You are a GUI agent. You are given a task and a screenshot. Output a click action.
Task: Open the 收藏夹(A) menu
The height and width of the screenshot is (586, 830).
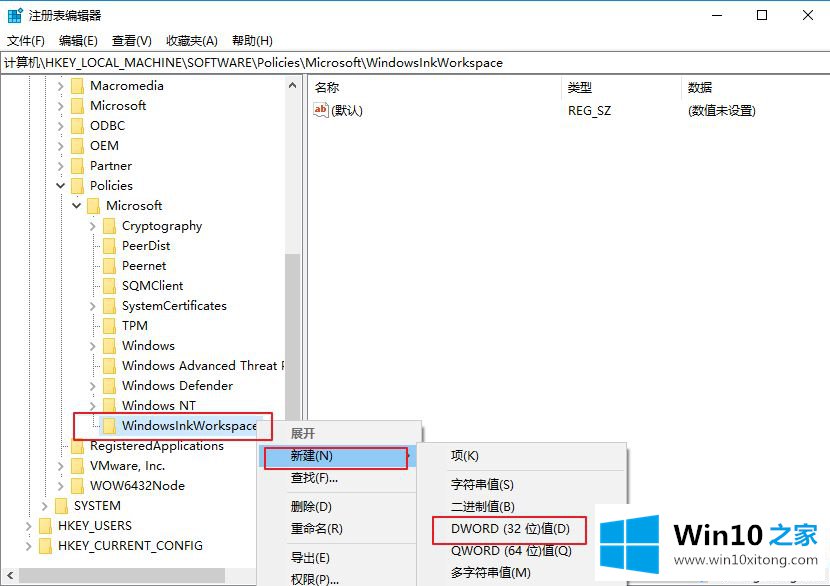192,41
